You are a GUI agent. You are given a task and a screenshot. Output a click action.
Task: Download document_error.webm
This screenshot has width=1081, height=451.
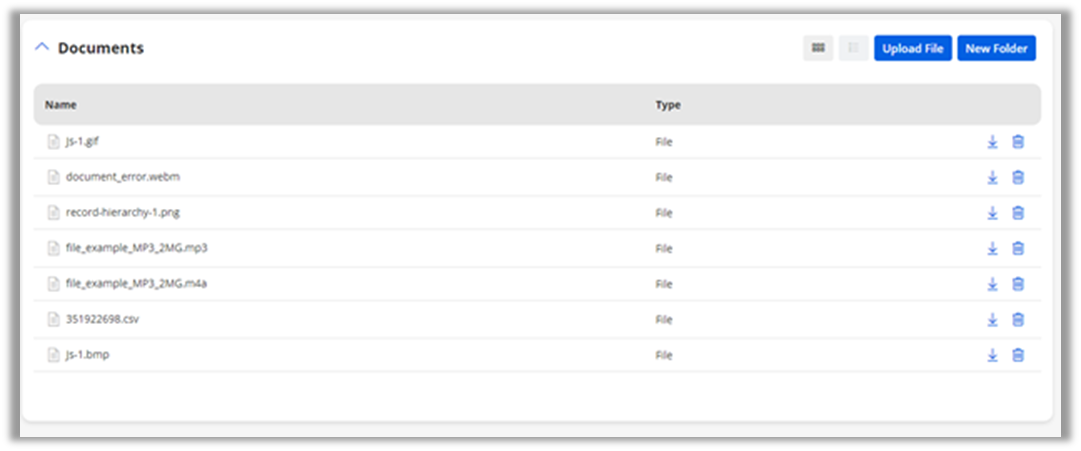[x=992, y=177]
